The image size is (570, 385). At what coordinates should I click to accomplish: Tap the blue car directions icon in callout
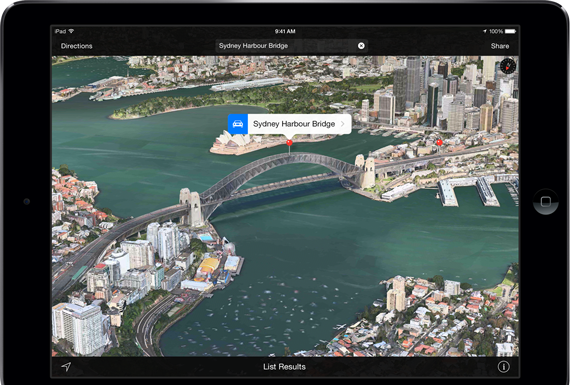point(238,124)
